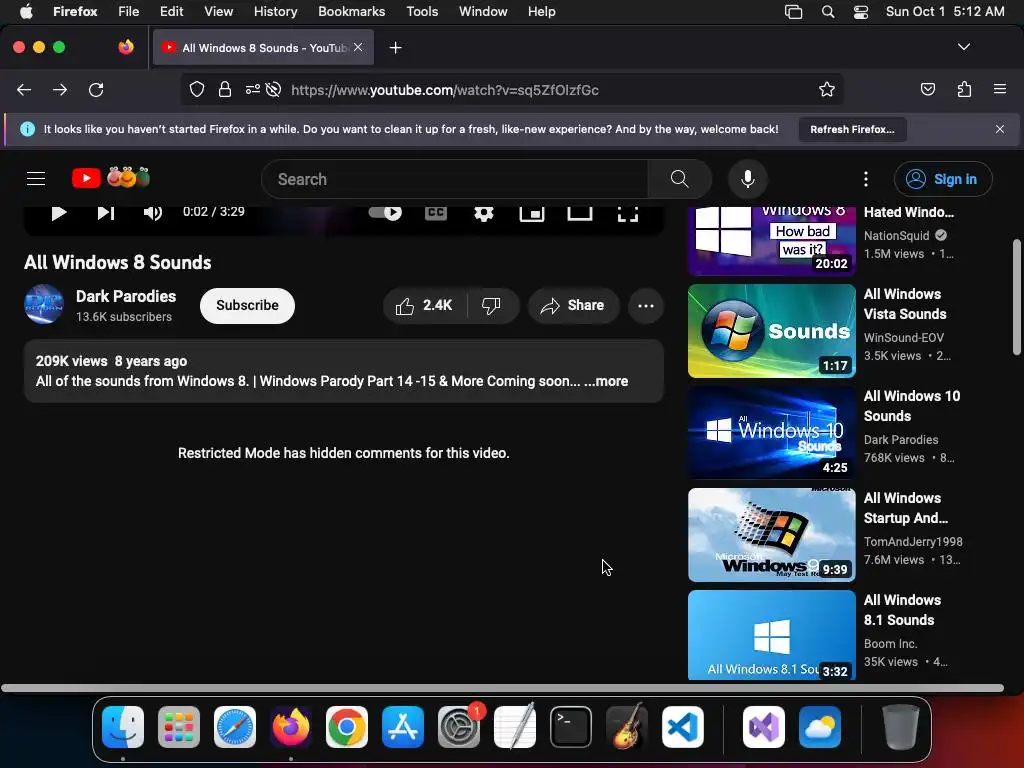Start voice search with microphone
This screenshot has width=1024, height=768.
(748, 179)
